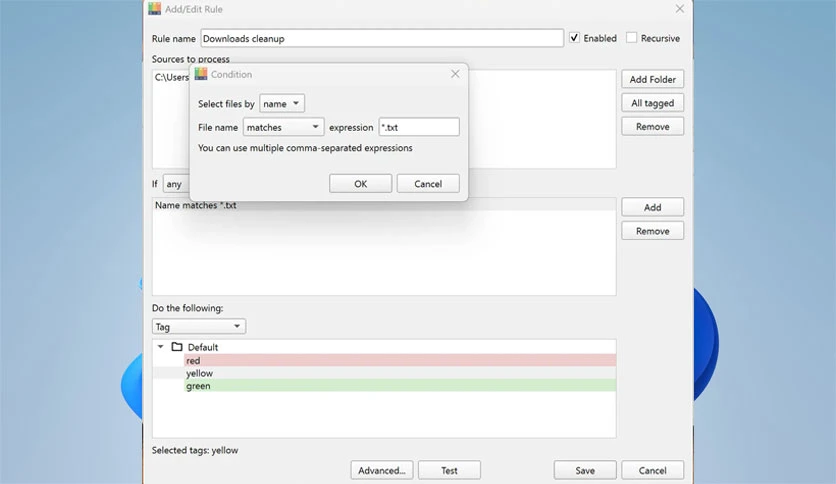
Task: Click Cancel in the Condition dialog
Action: coord(428,184)
